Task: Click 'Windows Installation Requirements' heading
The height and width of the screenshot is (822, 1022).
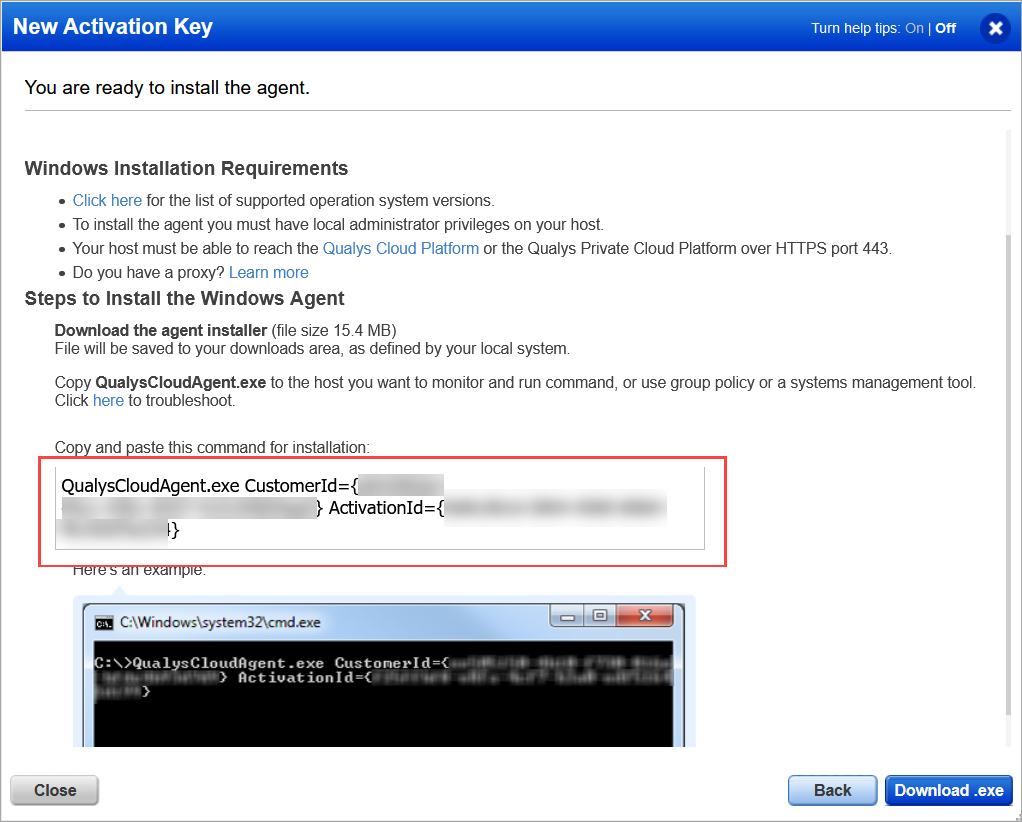Action: 186,168
